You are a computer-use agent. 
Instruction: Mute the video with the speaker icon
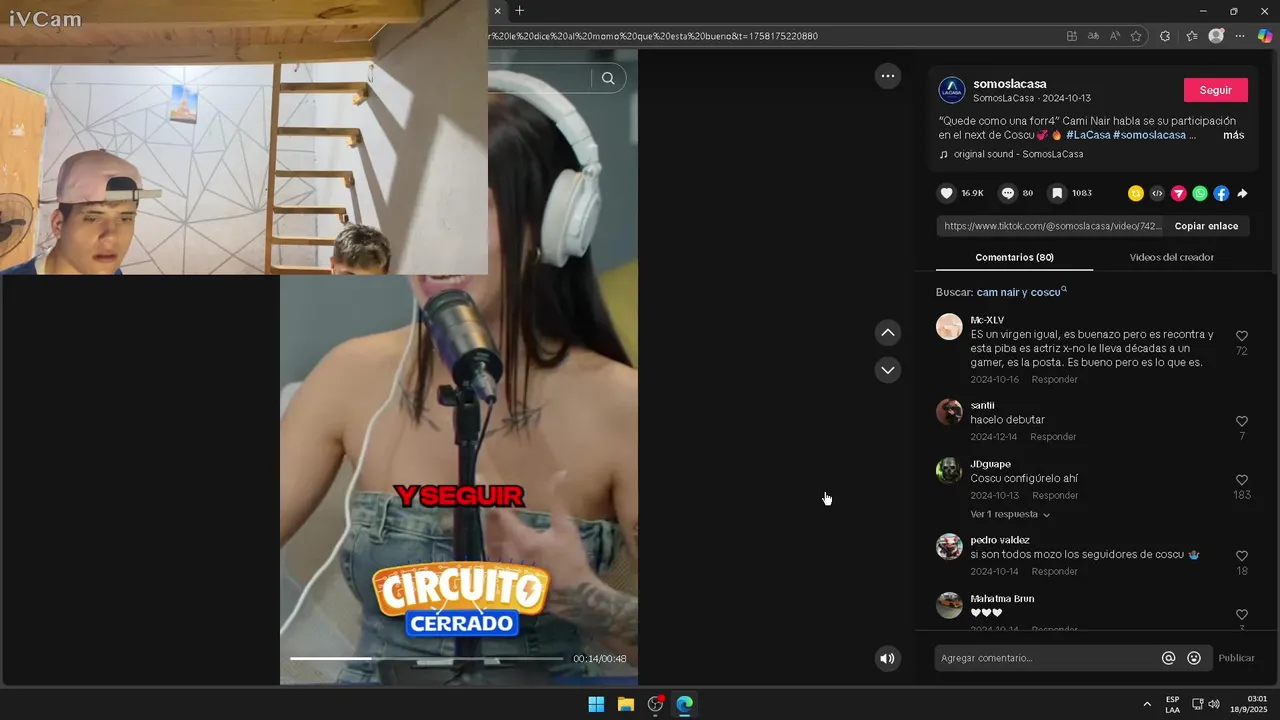click(x=887, y=658)
